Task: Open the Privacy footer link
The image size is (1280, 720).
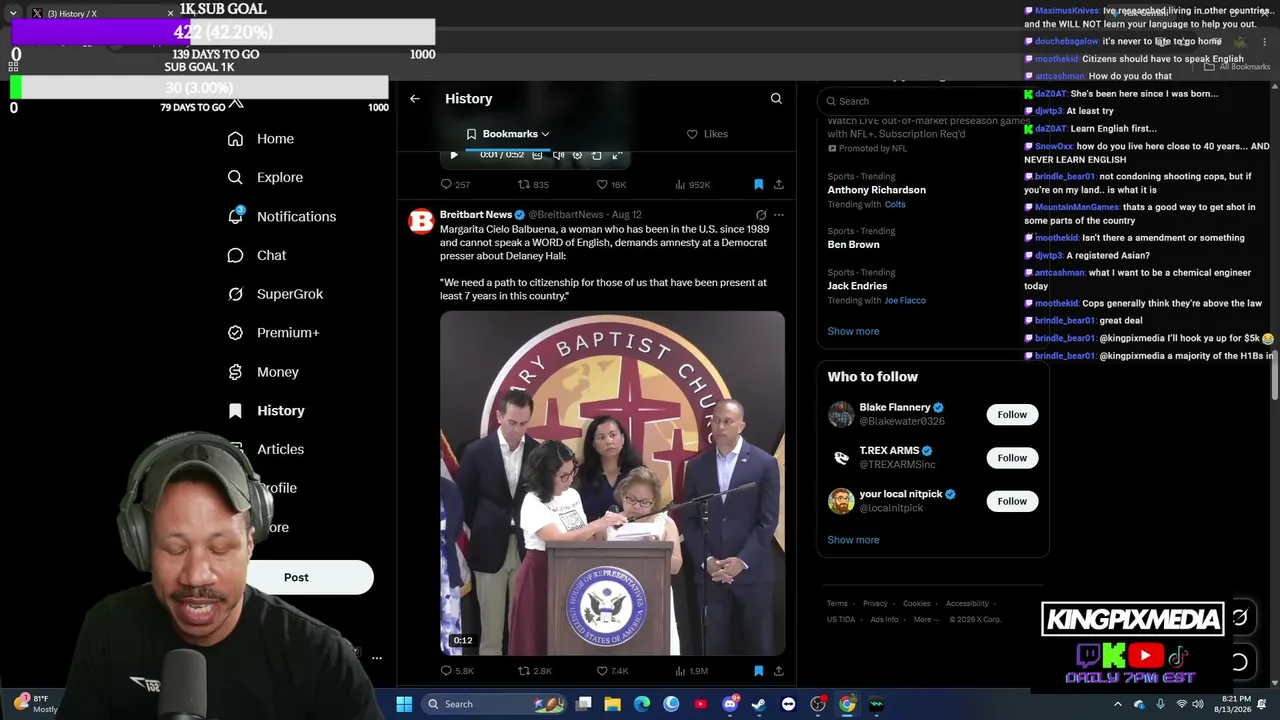Action: click(x=875, y=604)
